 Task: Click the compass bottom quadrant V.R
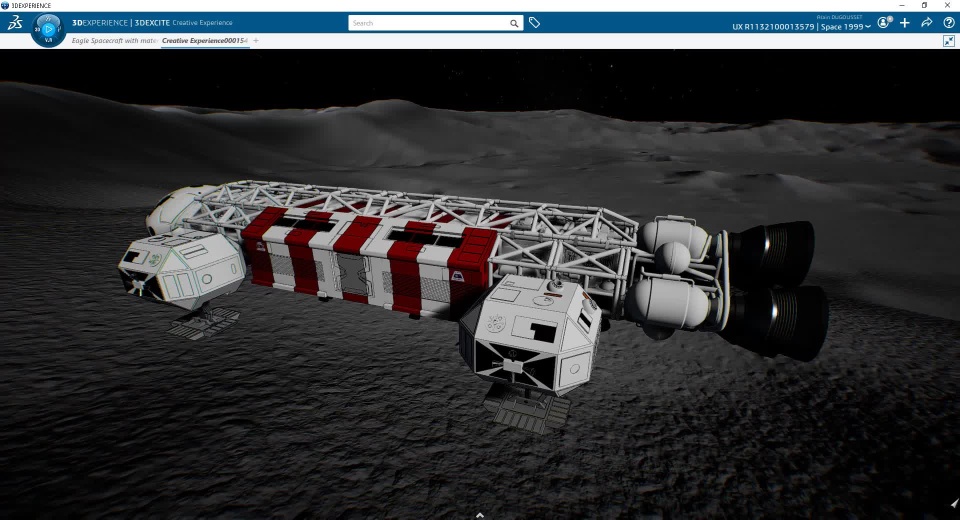[48, 40]
